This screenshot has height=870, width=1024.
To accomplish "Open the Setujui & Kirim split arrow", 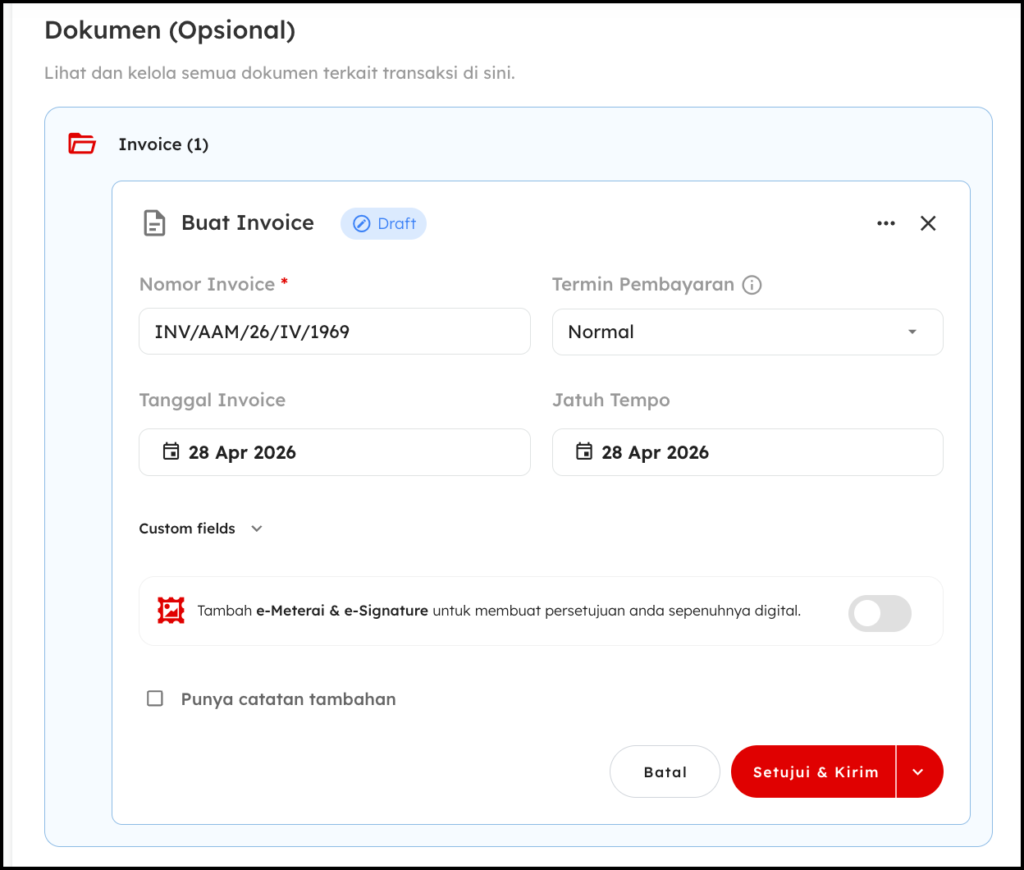I will 919,772.
